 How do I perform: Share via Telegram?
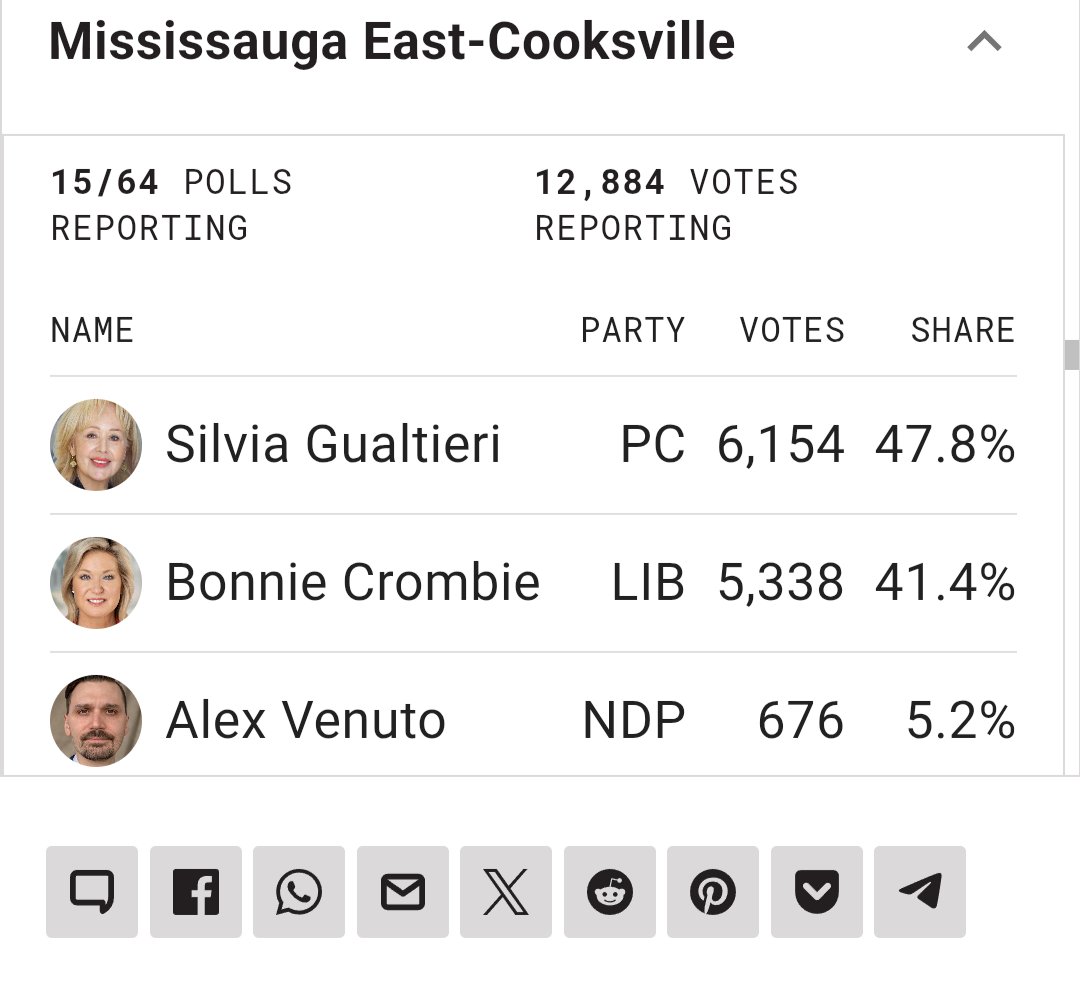(x=920, y=891)
